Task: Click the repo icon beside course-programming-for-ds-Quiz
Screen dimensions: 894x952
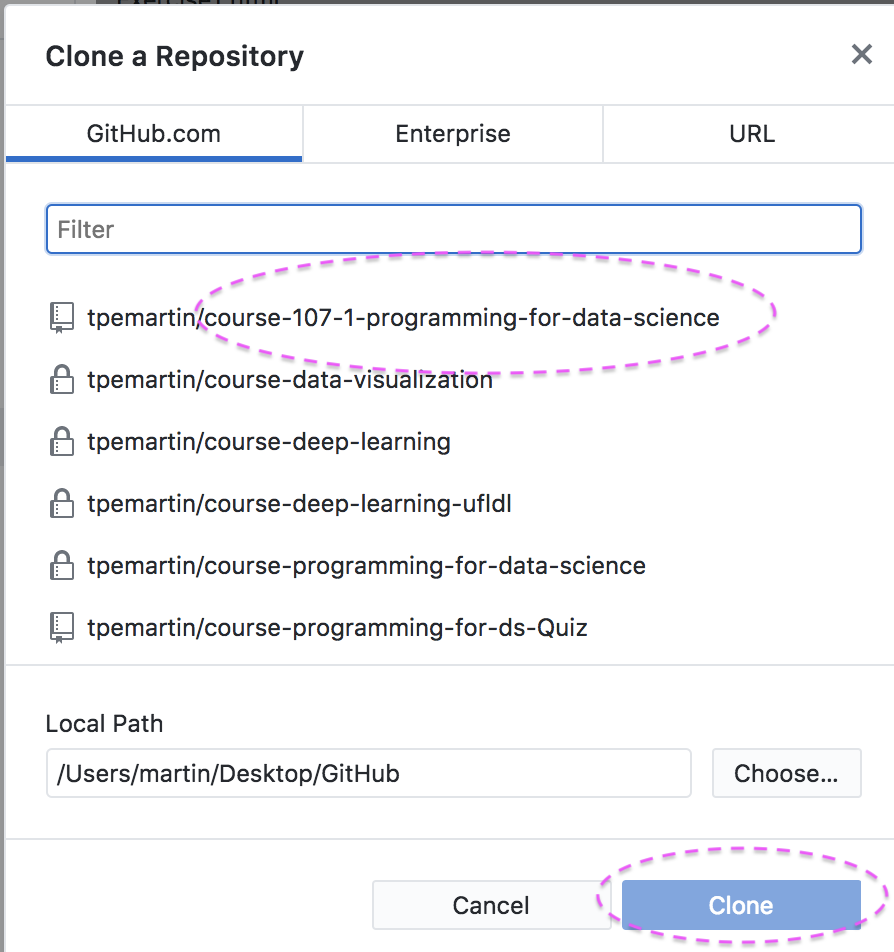Action: coord(61,628)
